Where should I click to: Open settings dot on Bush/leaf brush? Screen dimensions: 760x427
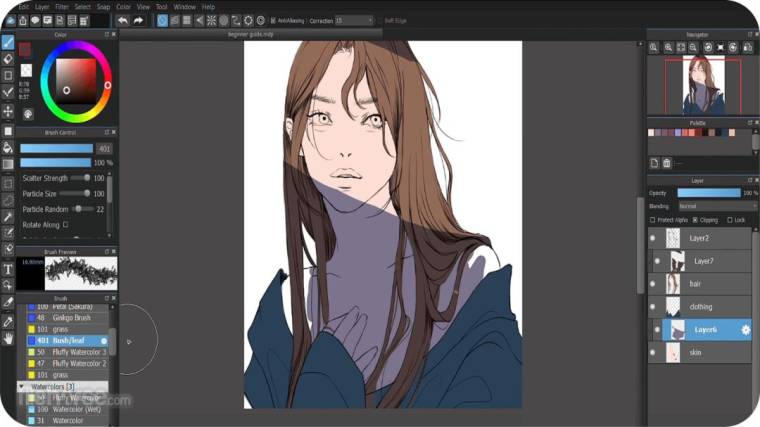(x=104, y=341)
